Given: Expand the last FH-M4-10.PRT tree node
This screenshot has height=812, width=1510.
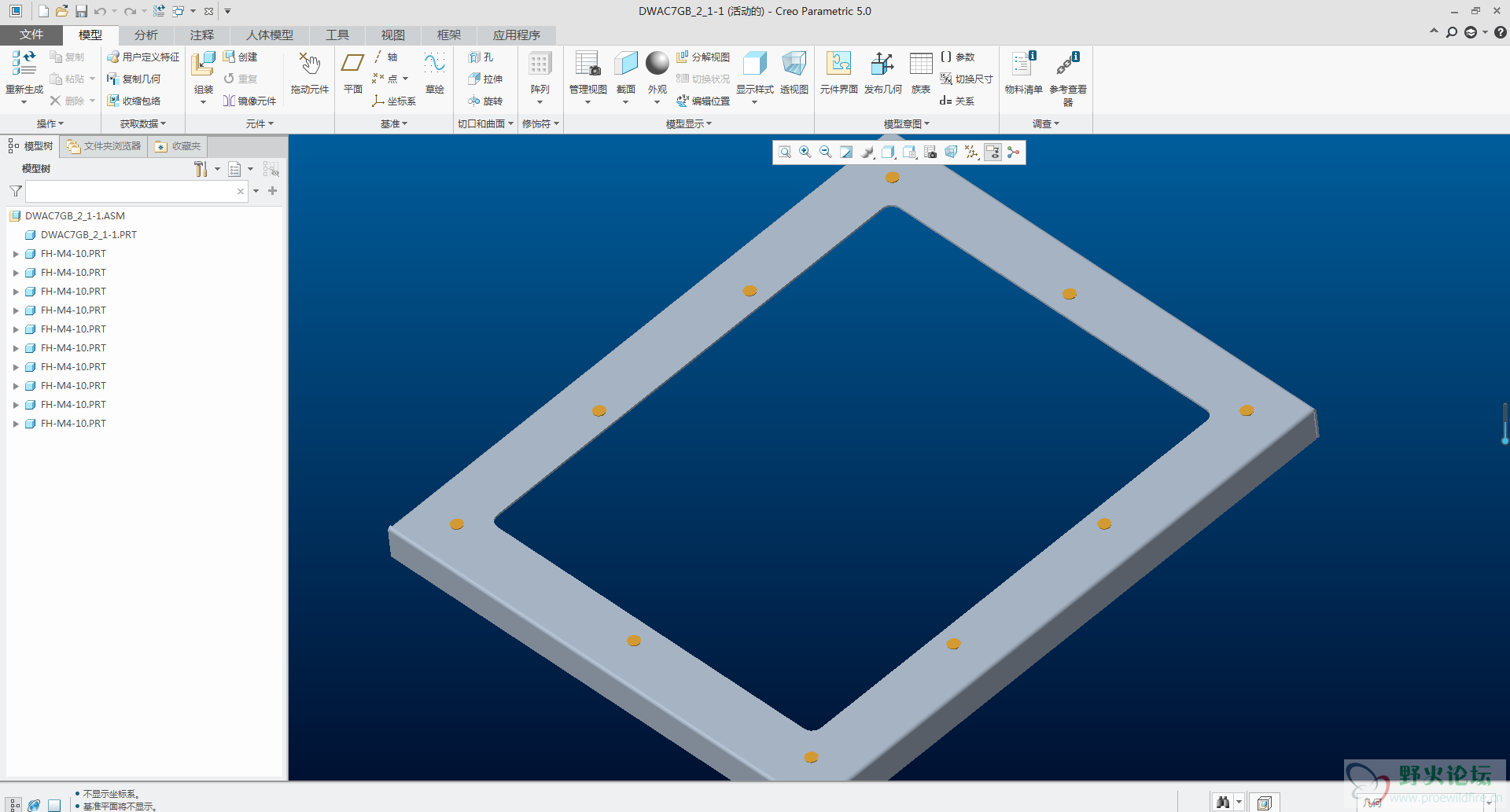Looking at the screenshot, I should pos(16,424).
